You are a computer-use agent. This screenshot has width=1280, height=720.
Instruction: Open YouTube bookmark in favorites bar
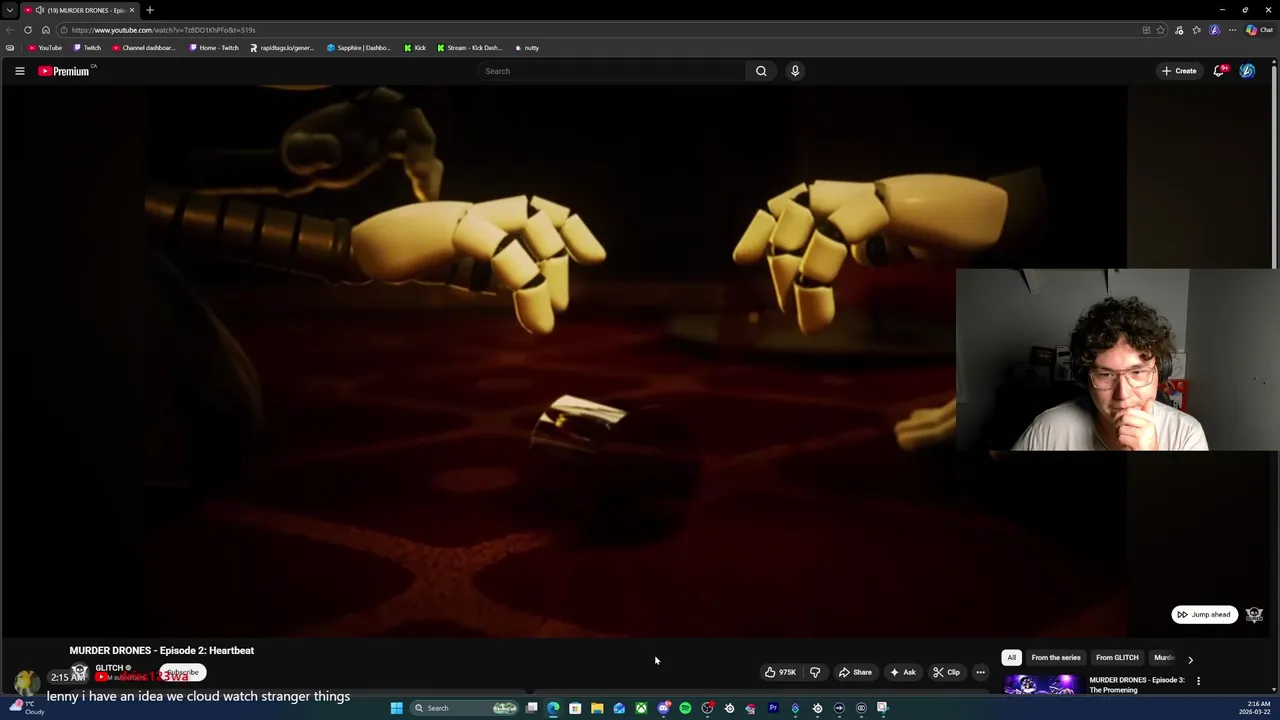coord(45,48)
